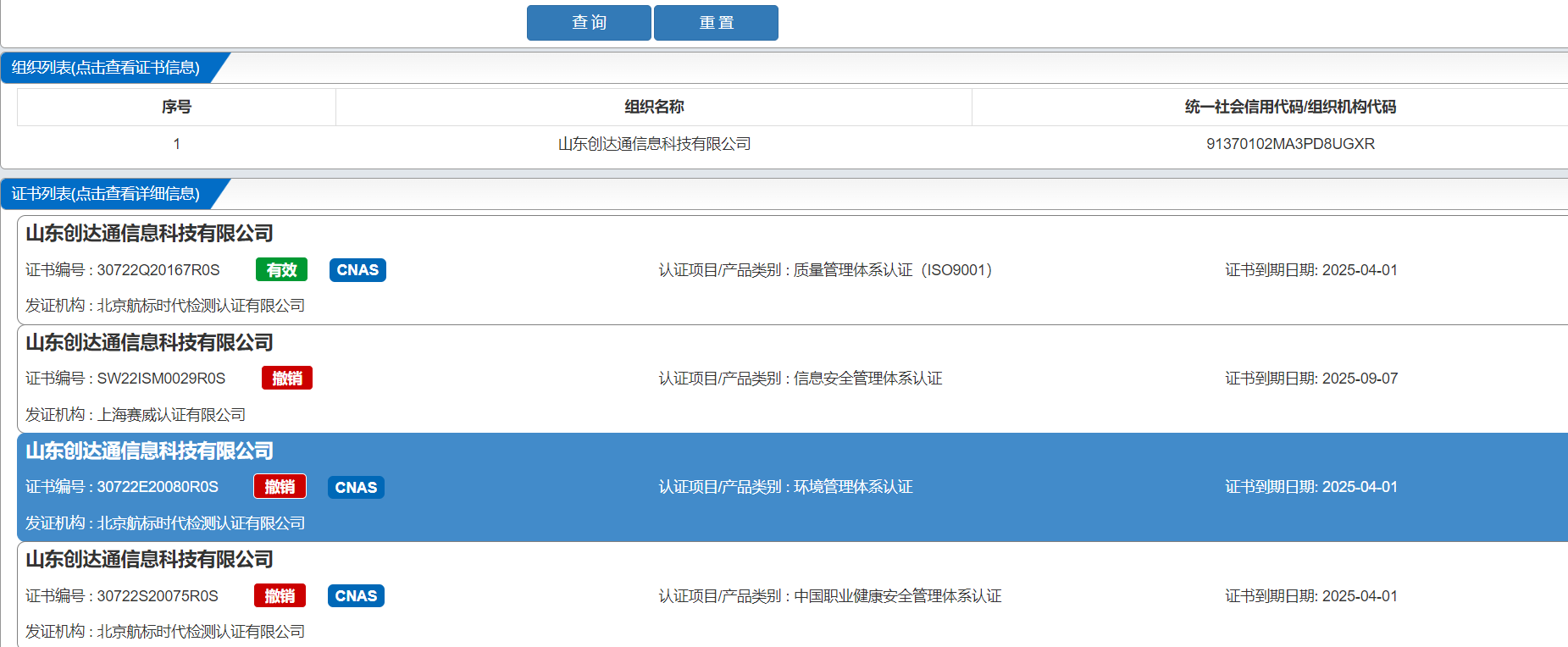Click row number 1 in organization table
Screen dimensions: 1568x647
(176, 144)
